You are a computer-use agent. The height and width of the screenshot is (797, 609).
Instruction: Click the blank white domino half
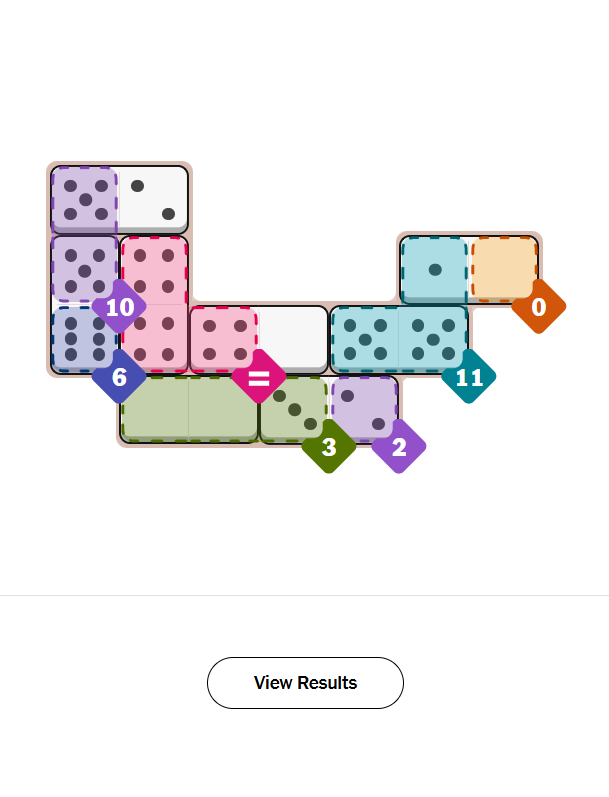coord(294,339)
